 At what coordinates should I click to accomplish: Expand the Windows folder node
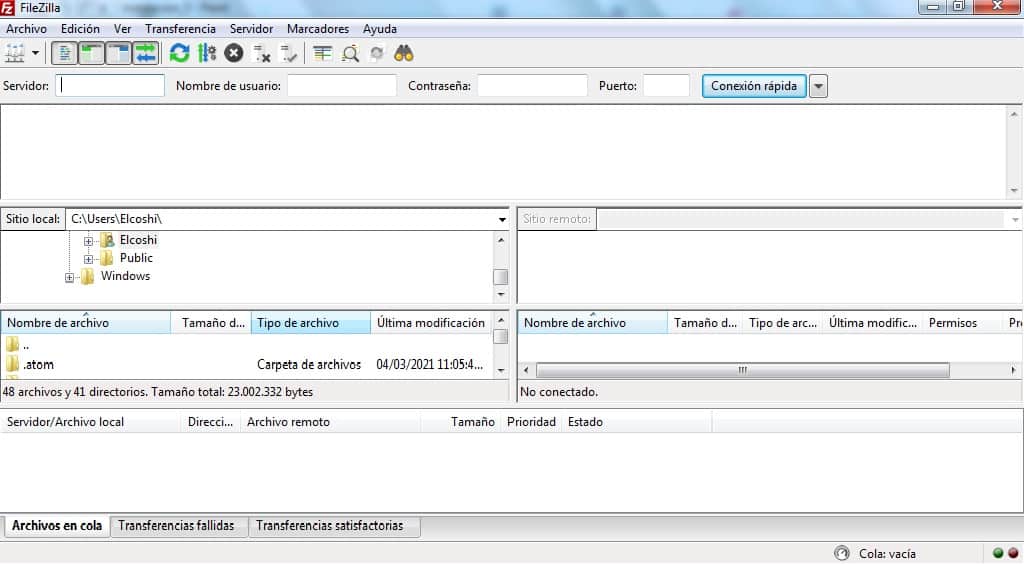pos(69,277)
